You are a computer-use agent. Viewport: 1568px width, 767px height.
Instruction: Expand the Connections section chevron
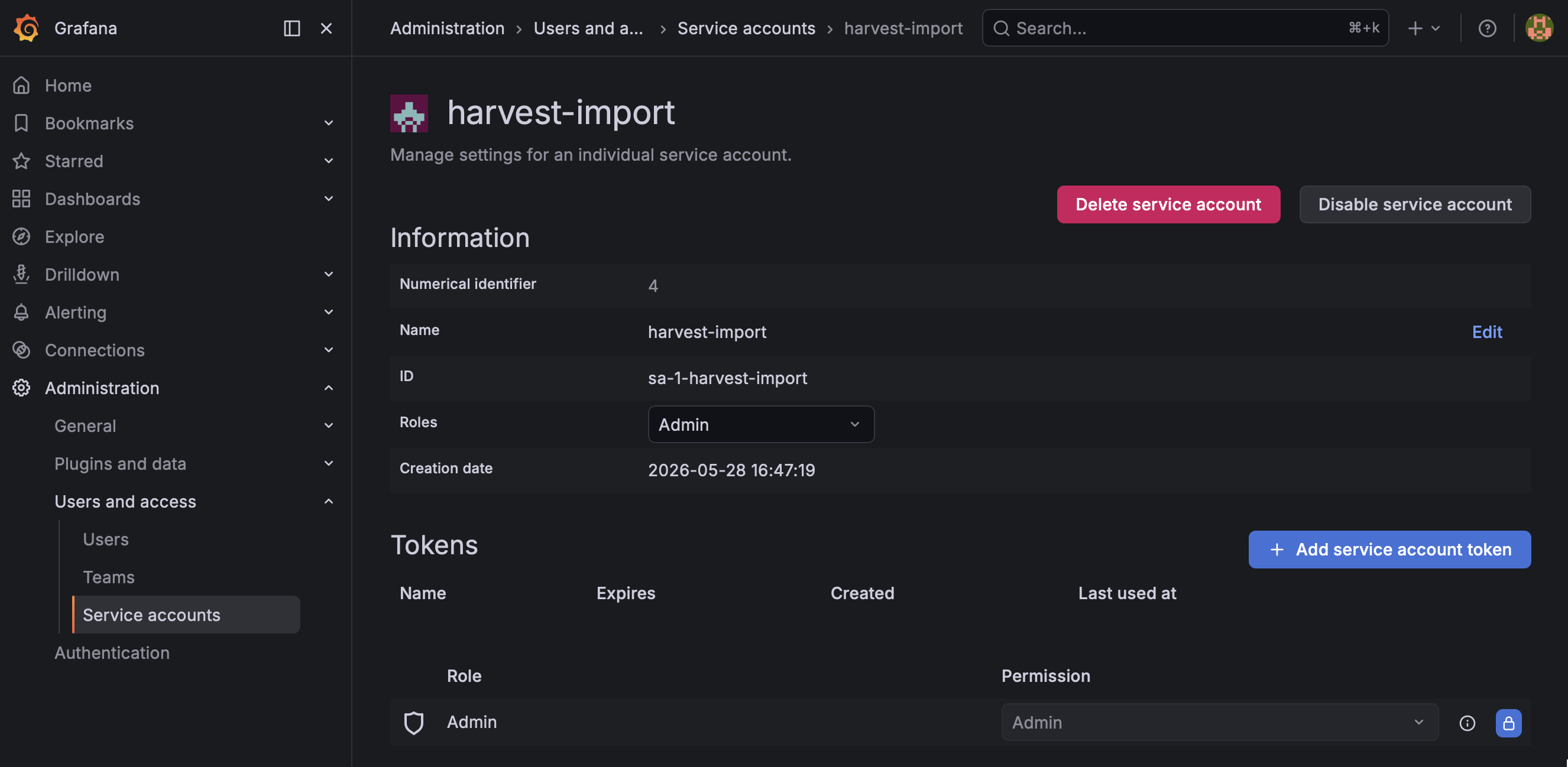click(x=328, y=350)
